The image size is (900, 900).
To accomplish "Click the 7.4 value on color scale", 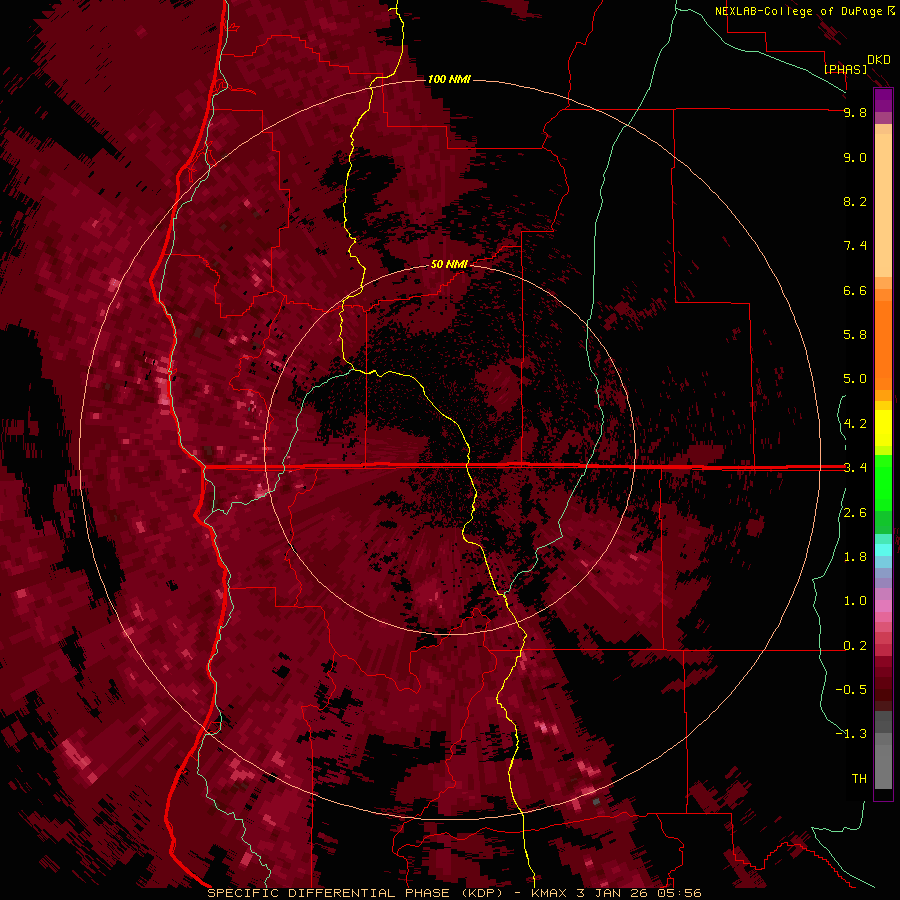I will pyautogui.click(x=855, y=246).
